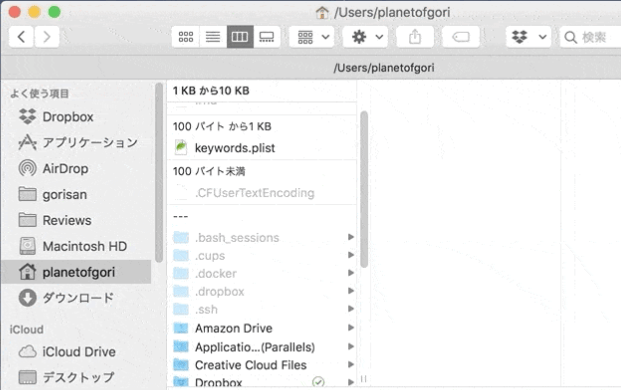This screenshot has width=621, height=390.
Task: Select the Amazon Drive folder
Action: click(261, 328)
